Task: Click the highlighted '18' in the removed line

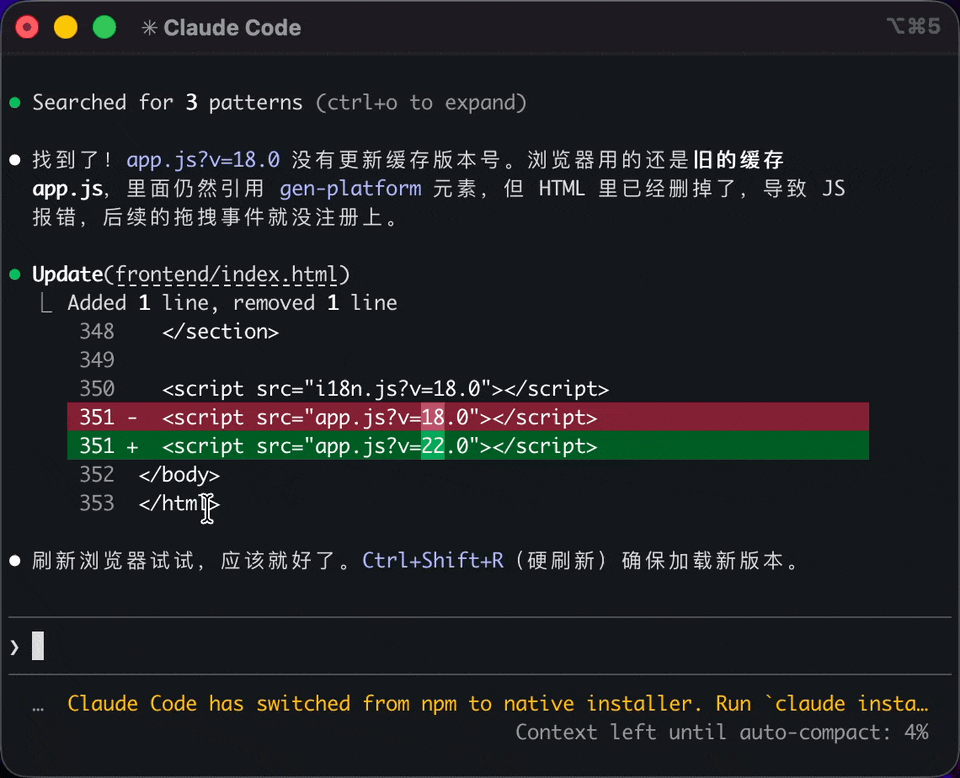Action: click(x=433, y=417)
